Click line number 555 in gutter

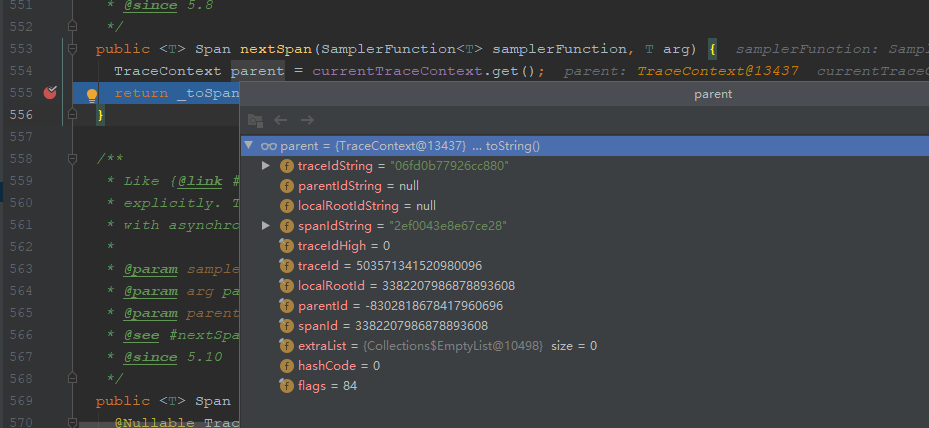[x=21, y=92]
